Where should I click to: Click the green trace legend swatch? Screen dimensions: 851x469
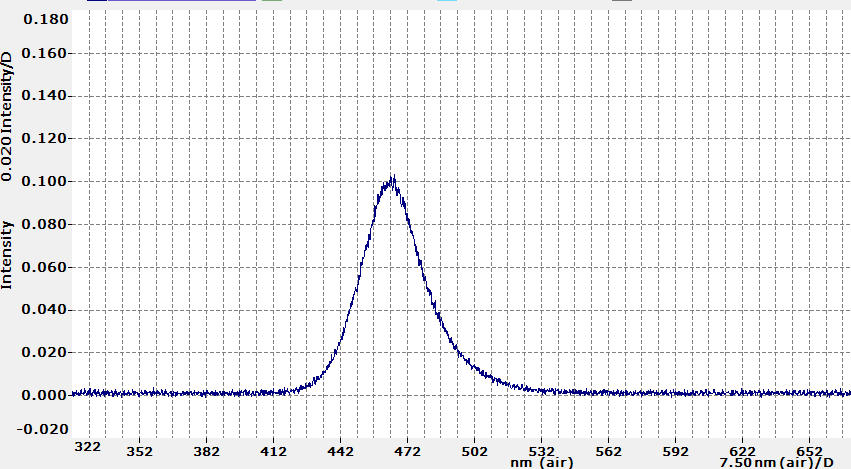tap(270, 2)
